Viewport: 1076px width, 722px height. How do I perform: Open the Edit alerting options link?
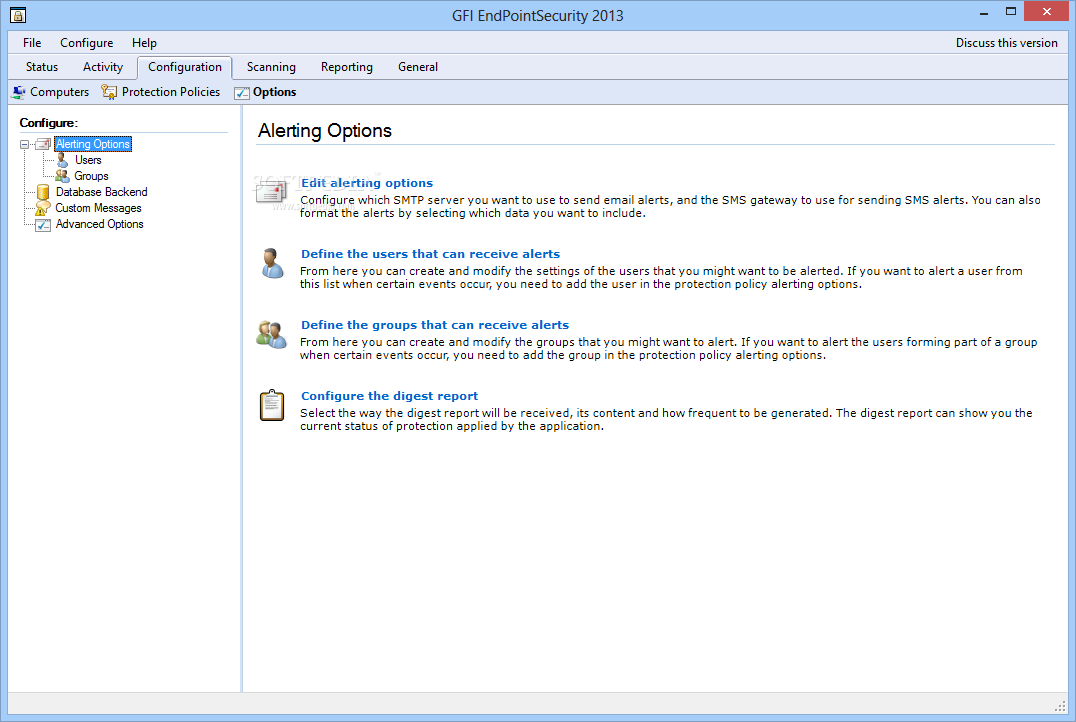(367, 183)
